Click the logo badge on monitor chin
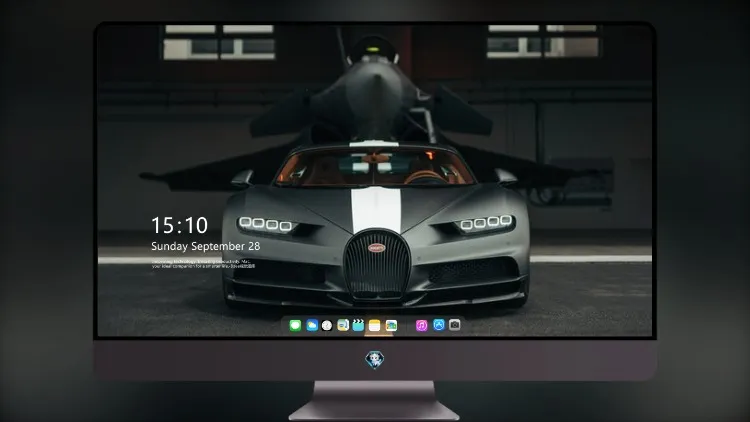 click(x=375, y=359)
